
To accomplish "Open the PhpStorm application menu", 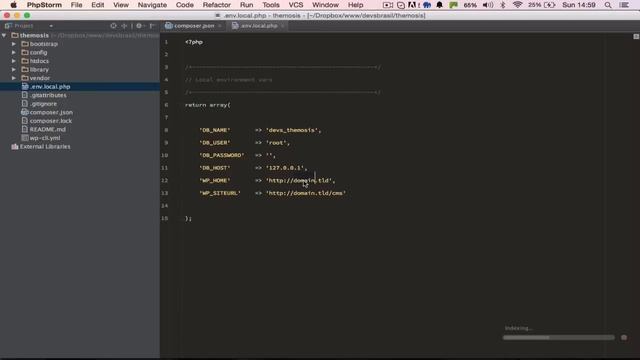I will pos(44,5).
